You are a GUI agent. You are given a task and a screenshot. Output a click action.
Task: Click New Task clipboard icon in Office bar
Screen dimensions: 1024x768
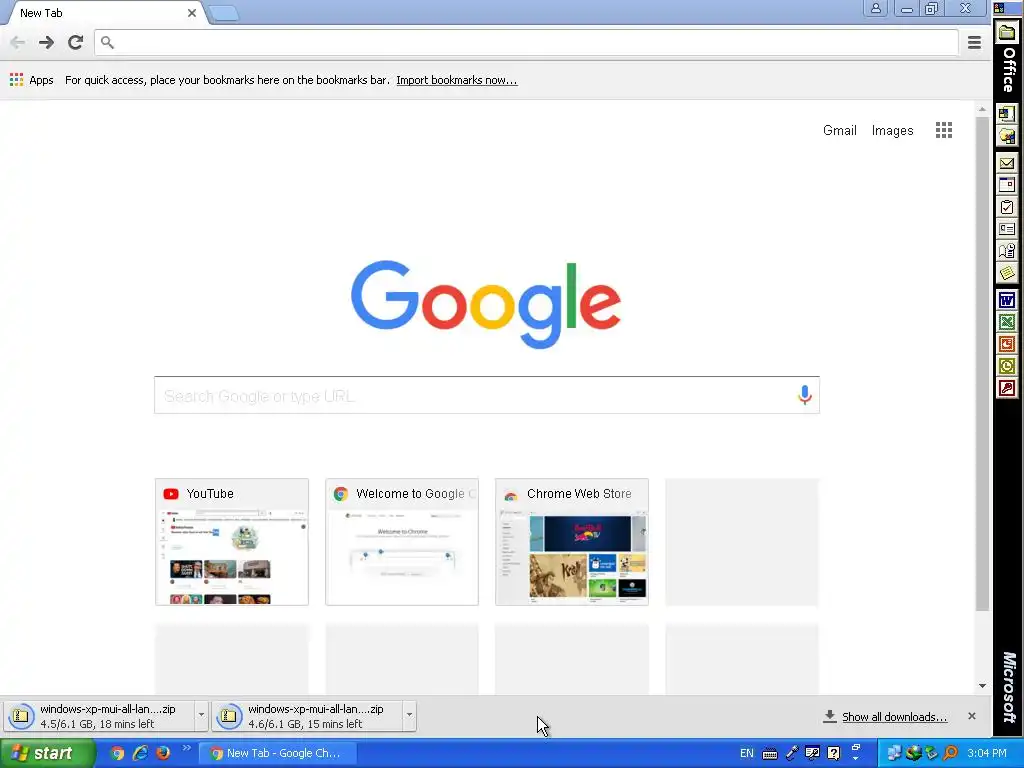pyautogui.click(x=1007, y=207)
